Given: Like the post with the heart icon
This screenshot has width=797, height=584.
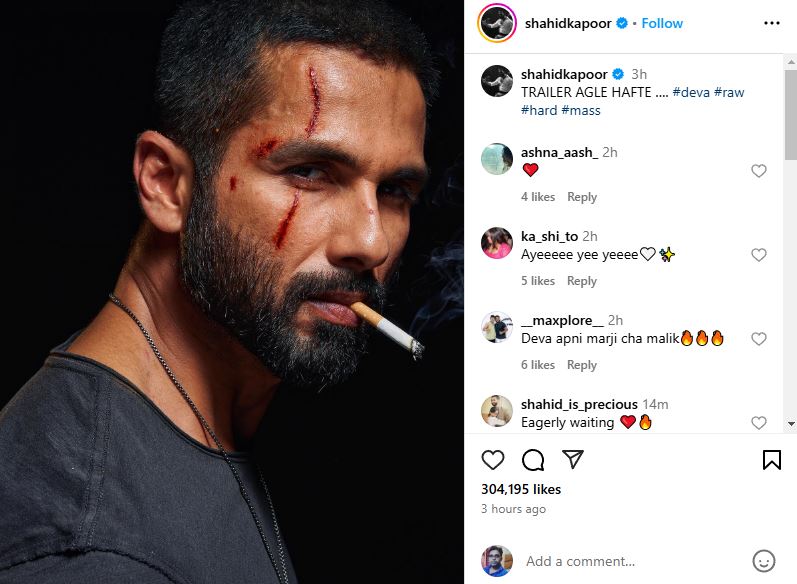Looking at the screenshot, I should tap(493, 459).
